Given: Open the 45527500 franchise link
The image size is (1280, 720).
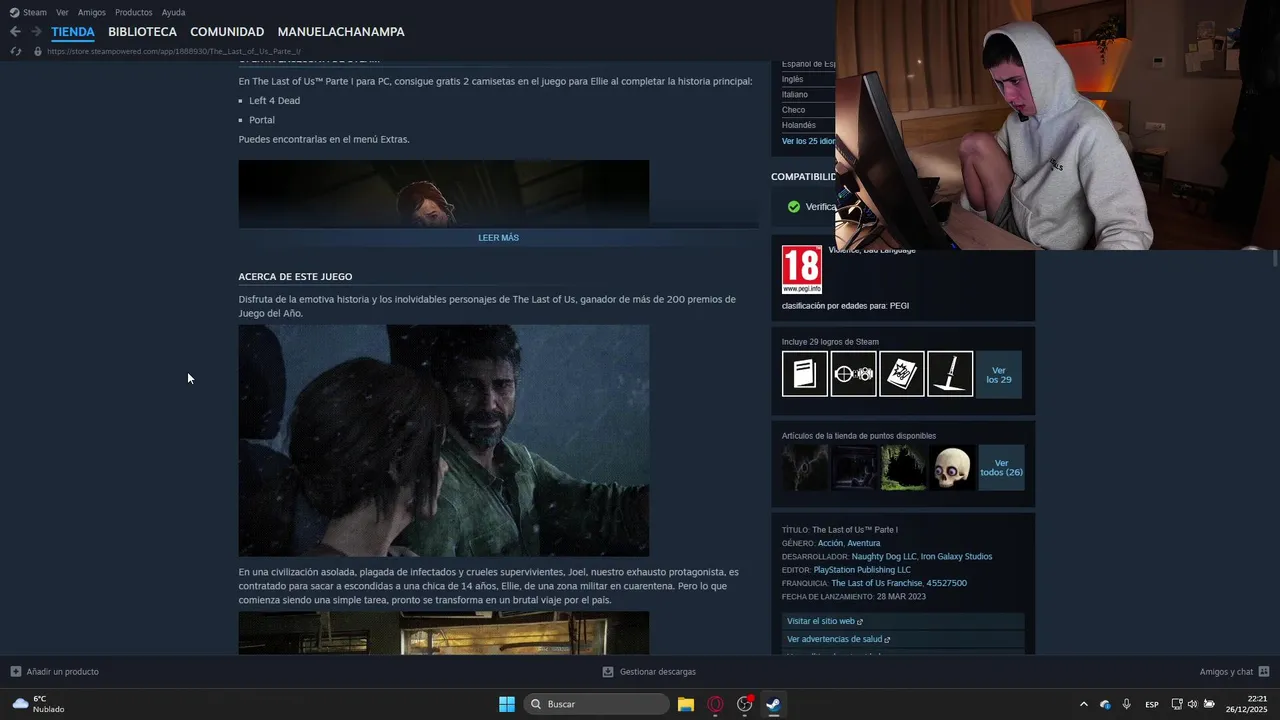Looking at the screenshot, I should coord(947,583).
